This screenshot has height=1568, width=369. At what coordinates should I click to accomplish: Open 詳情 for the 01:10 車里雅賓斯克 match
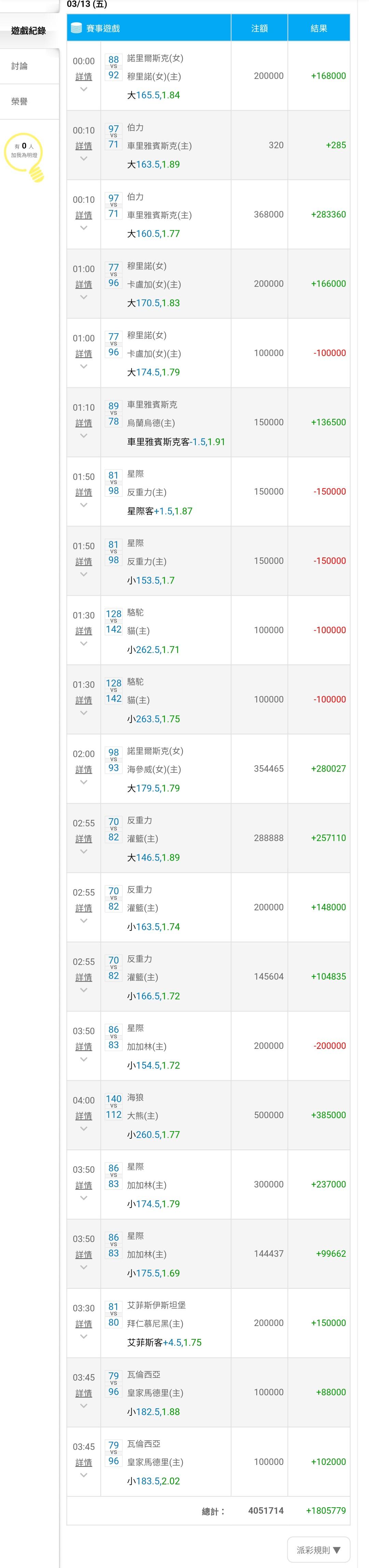83,423
